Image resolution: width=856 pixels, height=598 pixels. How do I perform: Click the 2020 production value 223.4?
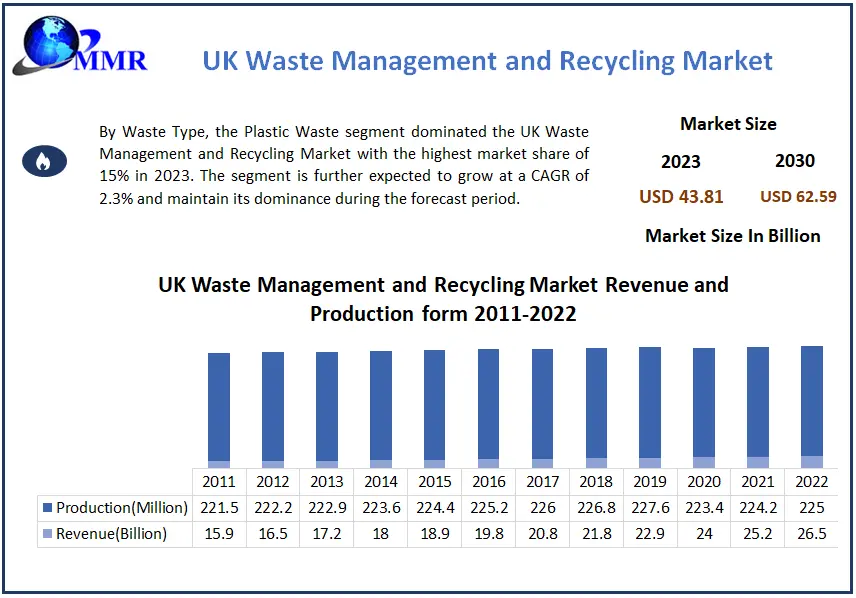pyautogui.click(x=704, y=508)
